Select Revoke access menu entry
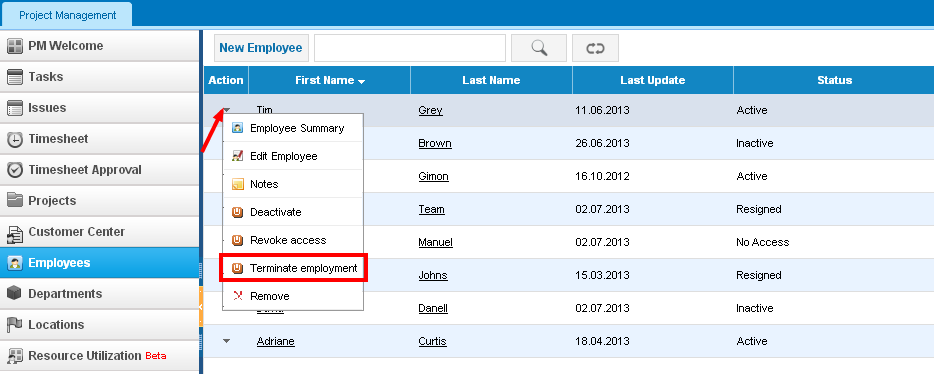 pos(293,240)
